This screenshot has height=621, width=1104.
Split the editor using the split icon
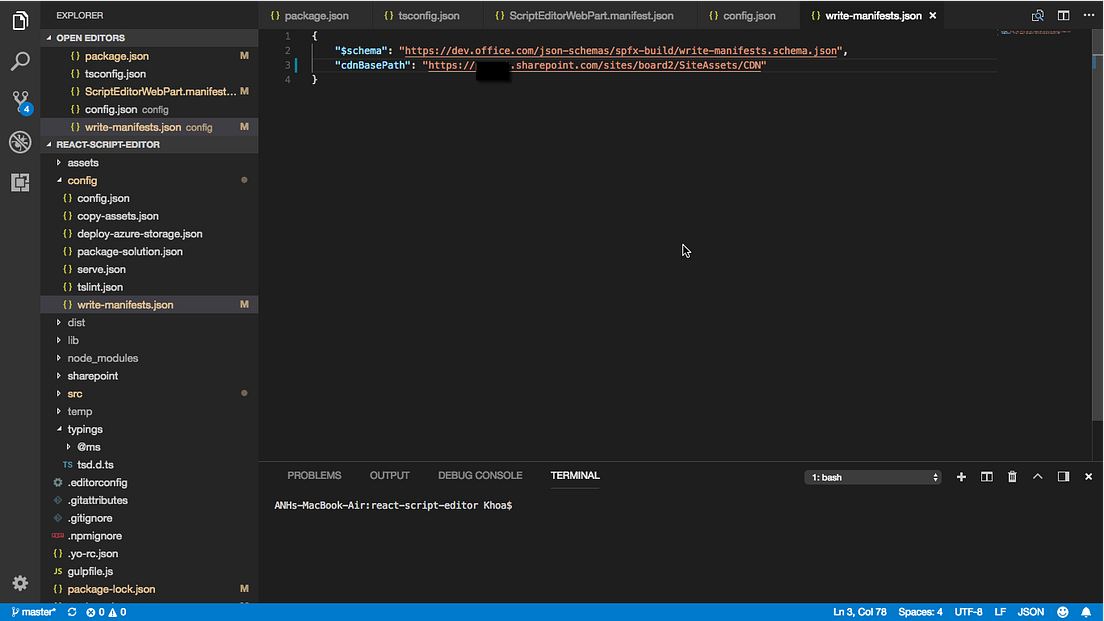pos(1062,15)
